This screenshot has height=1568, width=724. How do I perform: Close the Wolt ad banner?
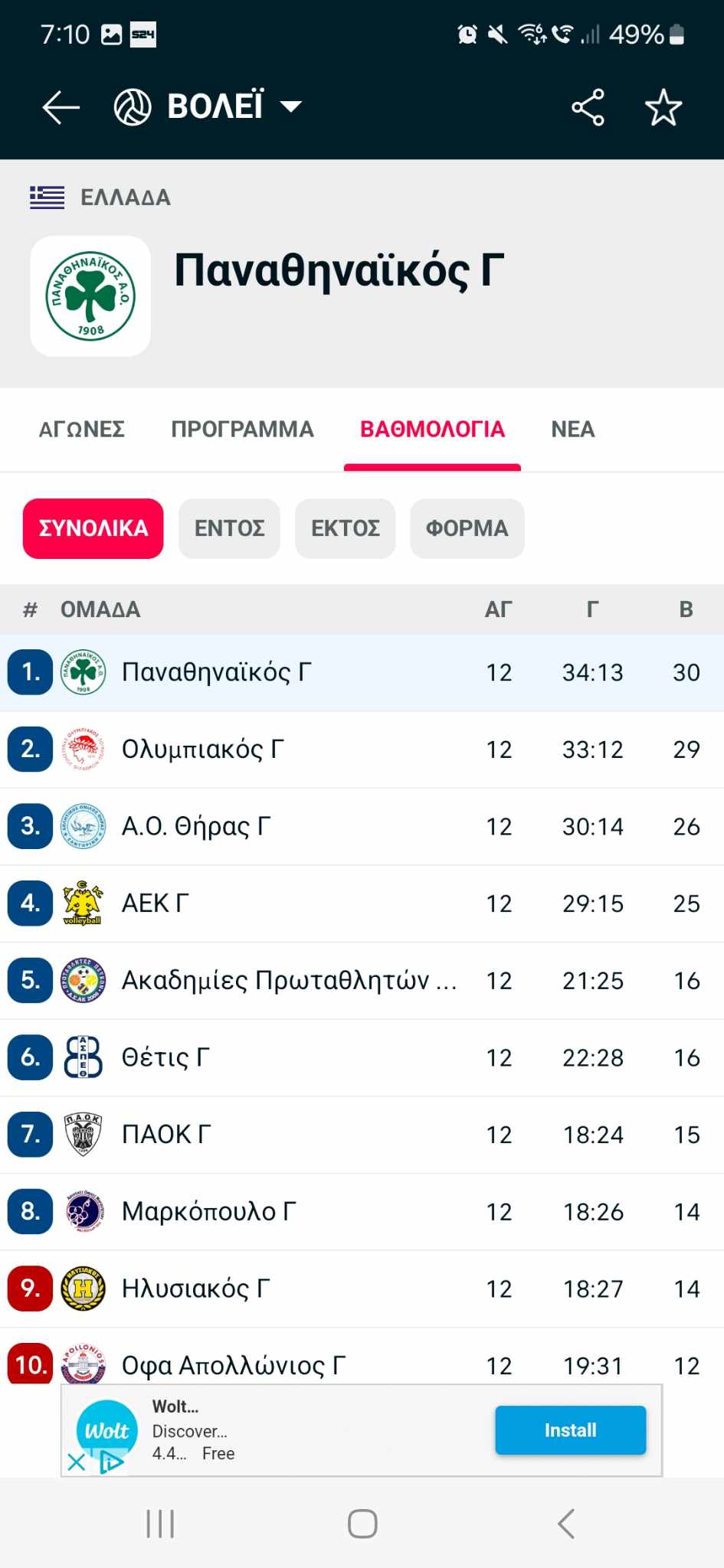[77, 1462]
